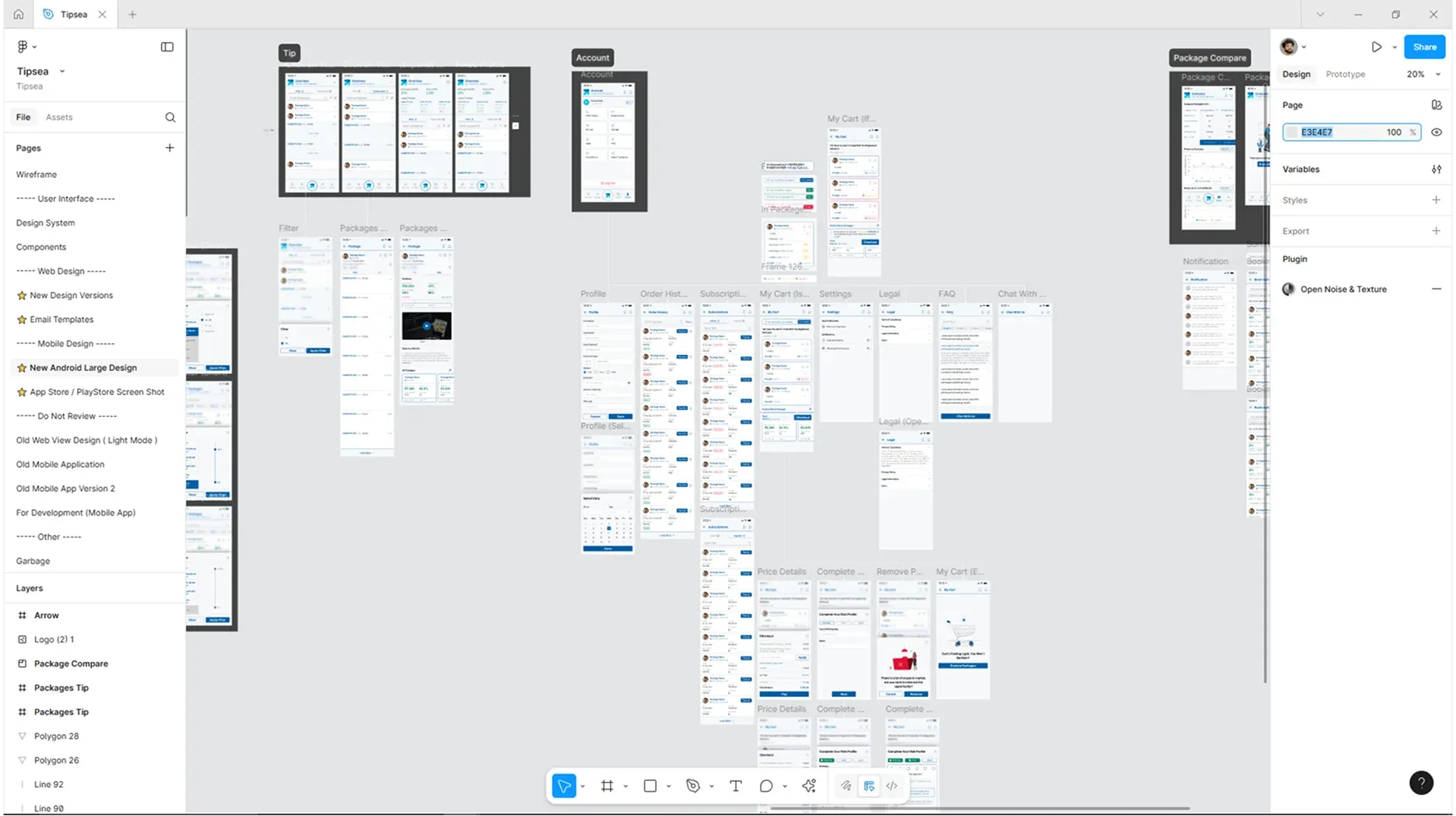This screenshot has height=816, width=1456.
Task: Open the Assets tab
Action: (x=59, y=117)
